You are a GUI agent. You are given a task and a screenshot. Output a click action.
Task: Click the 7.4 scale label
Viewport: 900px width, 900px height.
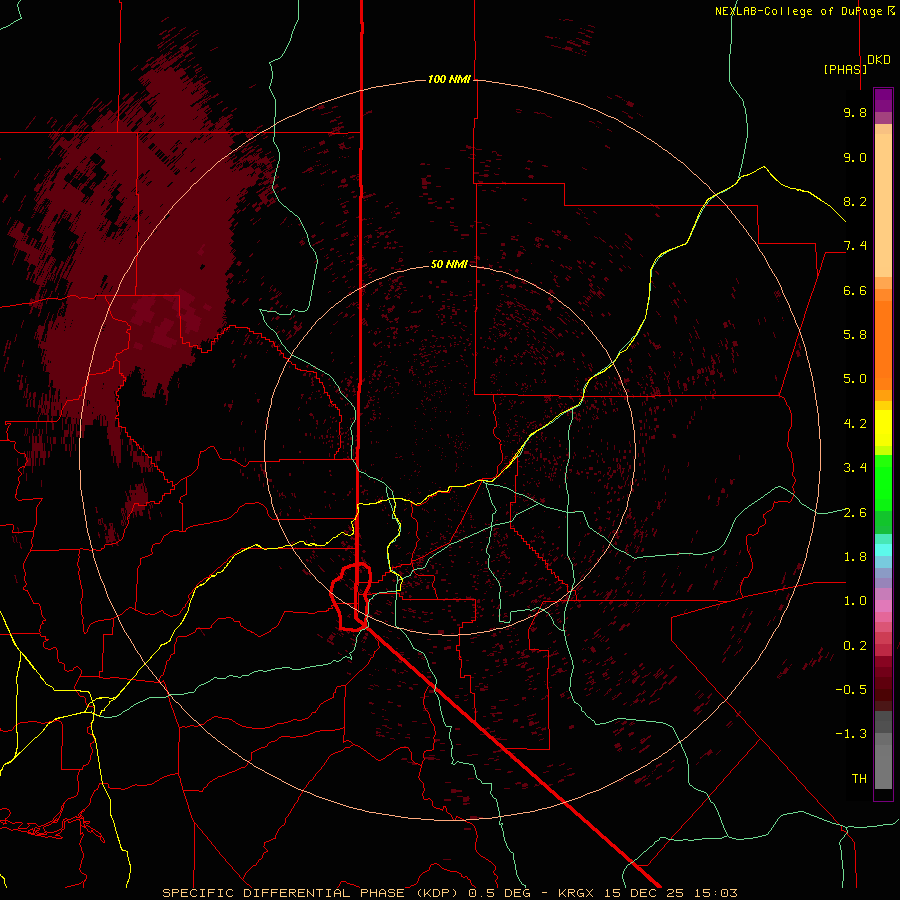(x=855, y=246)
